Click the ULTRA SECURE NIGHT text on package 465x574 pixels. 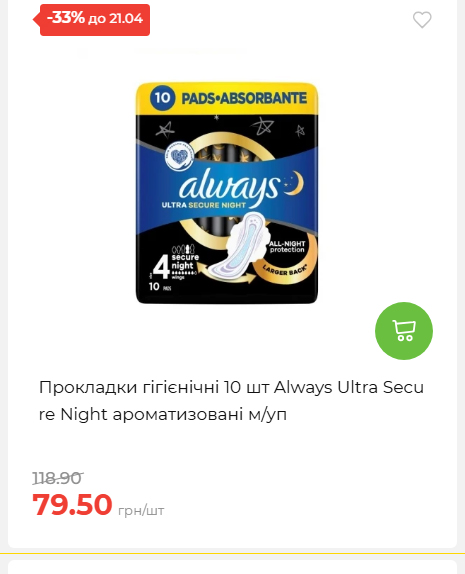tap(204, 205)
